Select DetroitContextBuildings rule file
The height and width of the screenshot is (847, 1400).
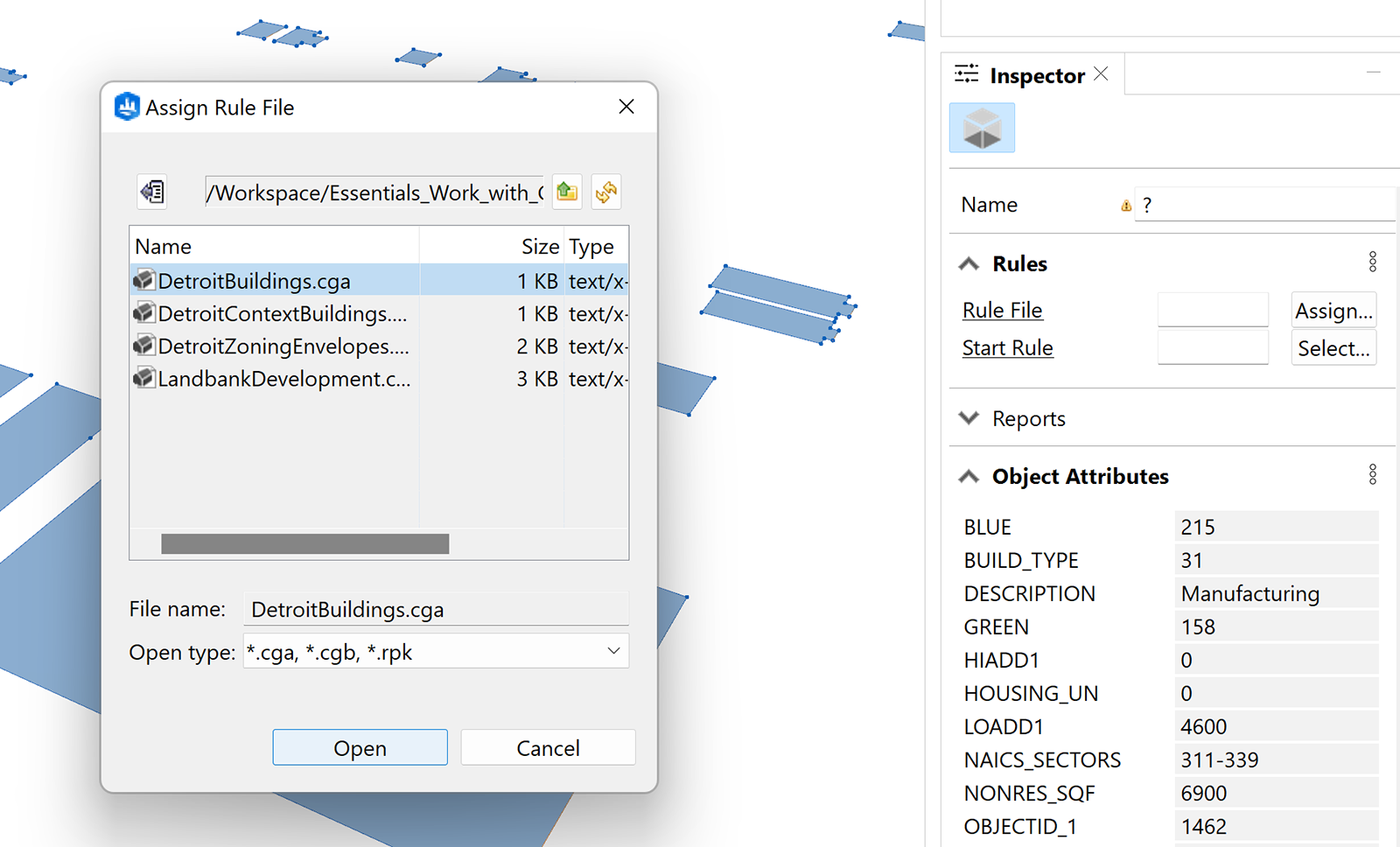(282, 313)
